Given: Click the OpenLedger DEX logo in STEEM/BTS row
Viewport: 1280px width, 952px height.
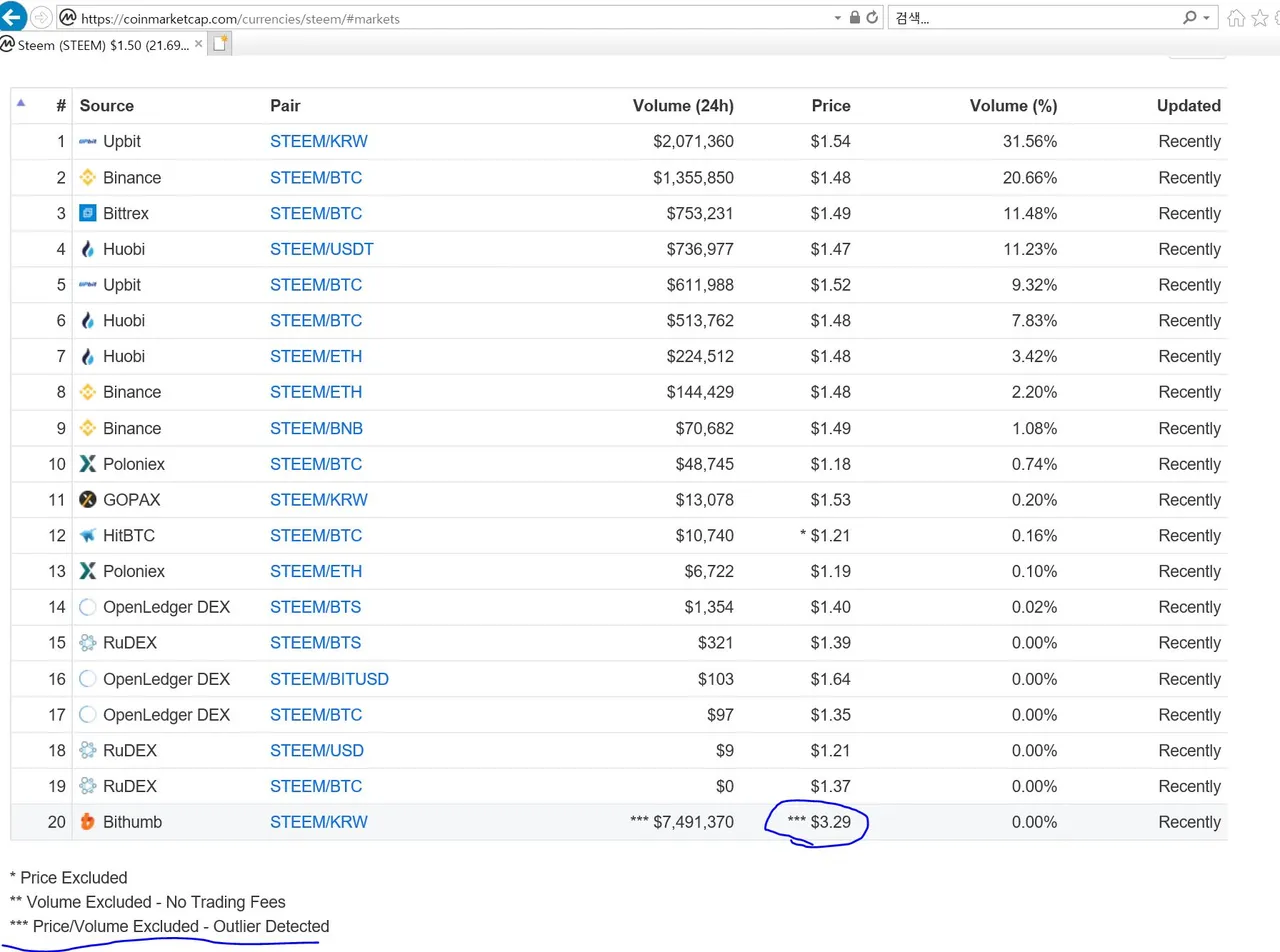Looking at the screenshot, I should coord(87,607).
